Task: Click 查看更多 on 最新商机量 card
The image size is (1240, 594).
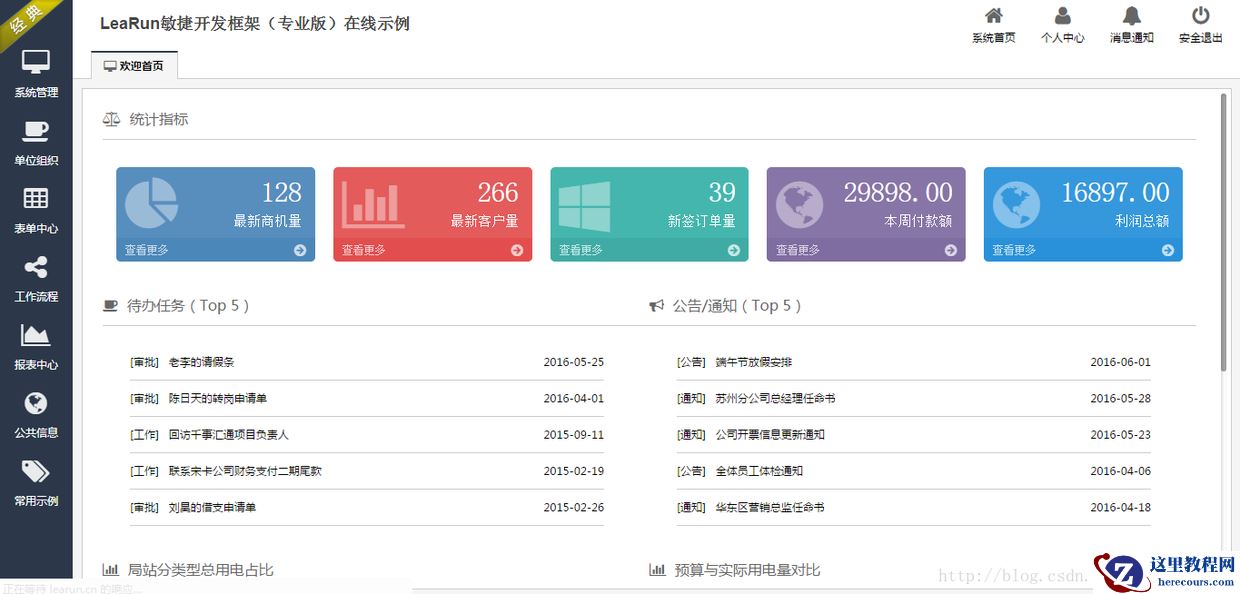Action: 147,250
